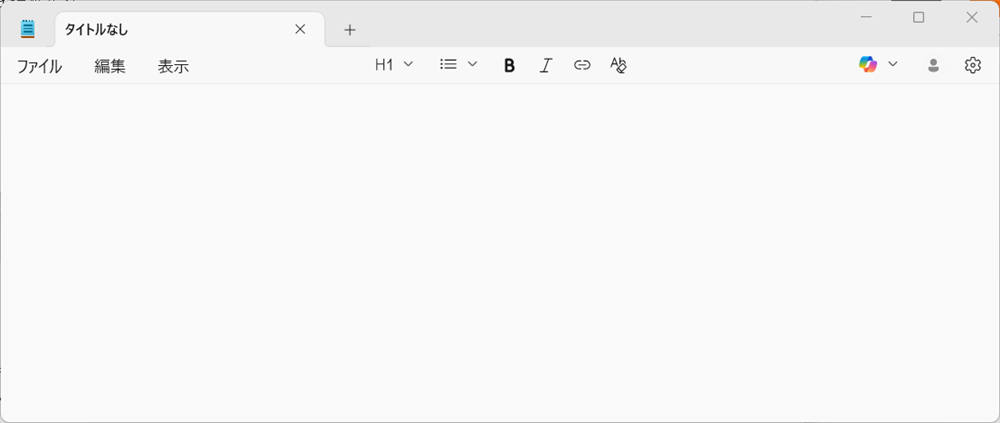This screenshot has width=1000, height=423.
Task: Expand the Copilot dropdown chevron
Action: click(x=893, y=64)
